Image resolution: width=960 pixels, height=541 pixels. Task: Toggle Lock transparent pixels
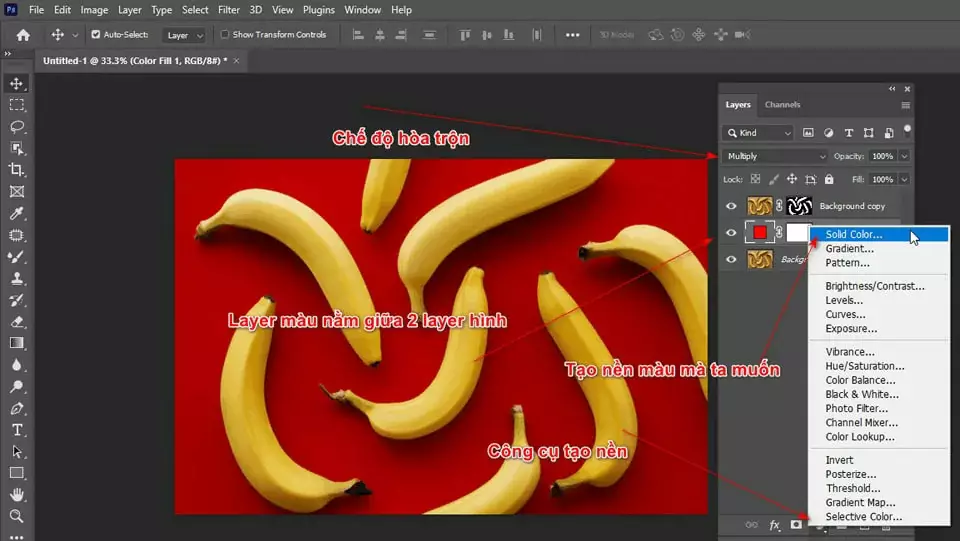coord(756,179)
